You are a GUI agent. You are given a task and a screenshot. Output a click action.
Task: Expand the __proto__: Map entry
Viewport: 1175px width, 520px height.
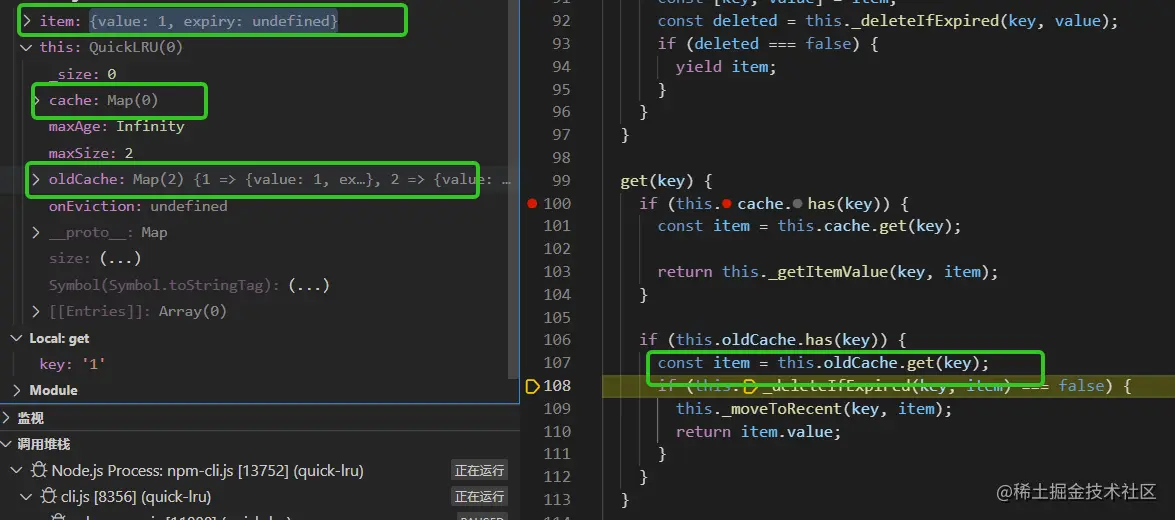click(x=36, y=232)
